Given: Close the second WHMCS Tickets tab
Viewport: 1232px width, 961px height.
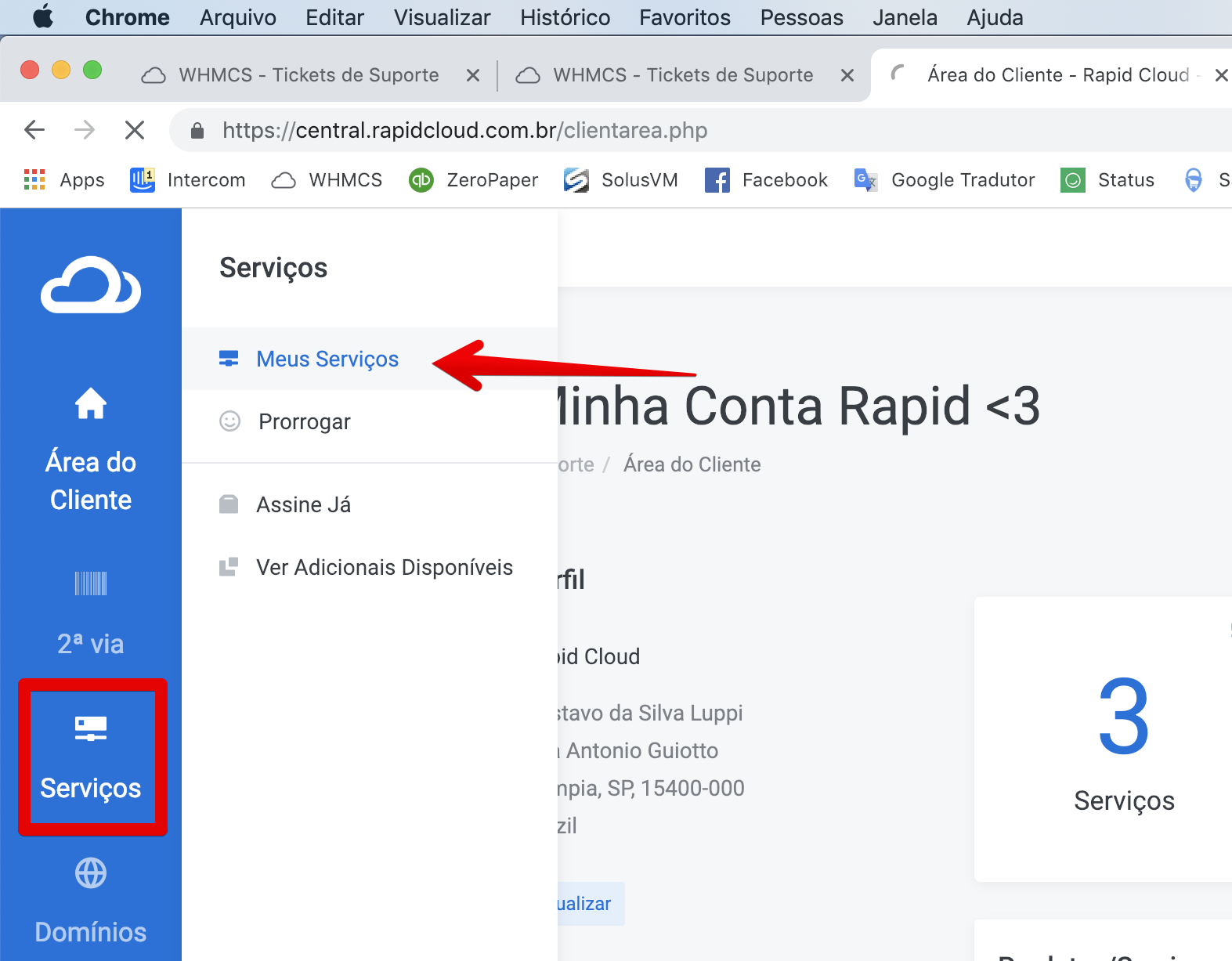Looking at the screenshot, I should coord(847,75).
